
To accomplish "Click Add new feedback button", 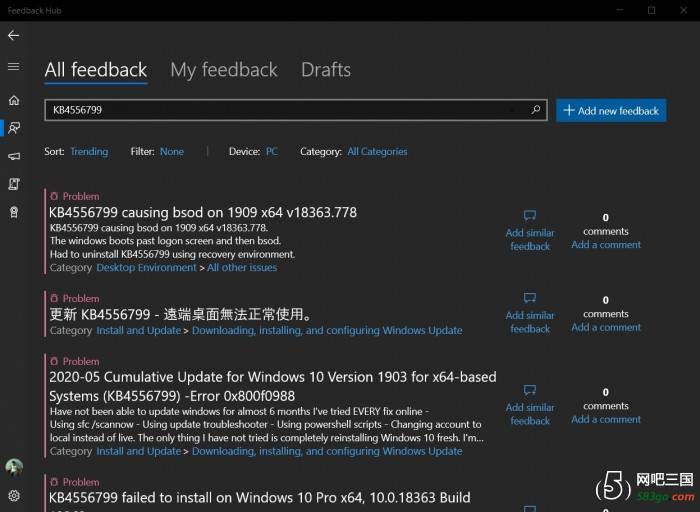I will 611,110.
